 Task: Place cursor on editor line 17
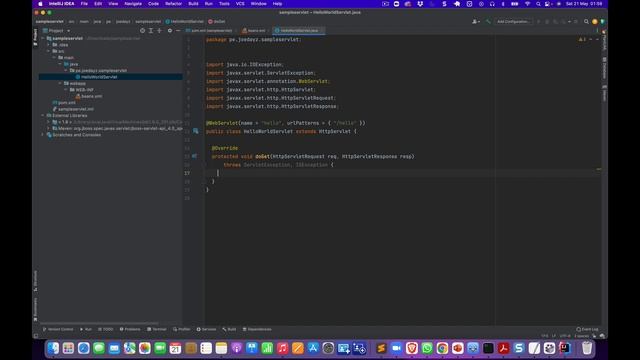pos(402,173)
